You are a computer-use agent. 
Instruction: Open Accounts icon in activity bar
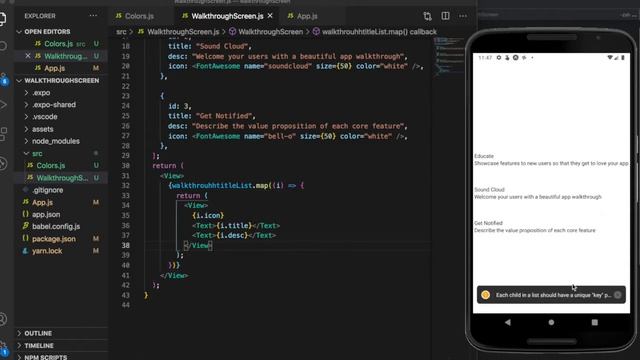pyautogui.click(x=3, y=319)
